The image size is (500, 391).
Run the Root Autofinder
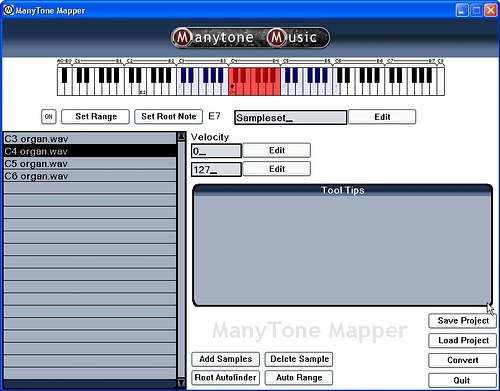(x=226, y=378)
